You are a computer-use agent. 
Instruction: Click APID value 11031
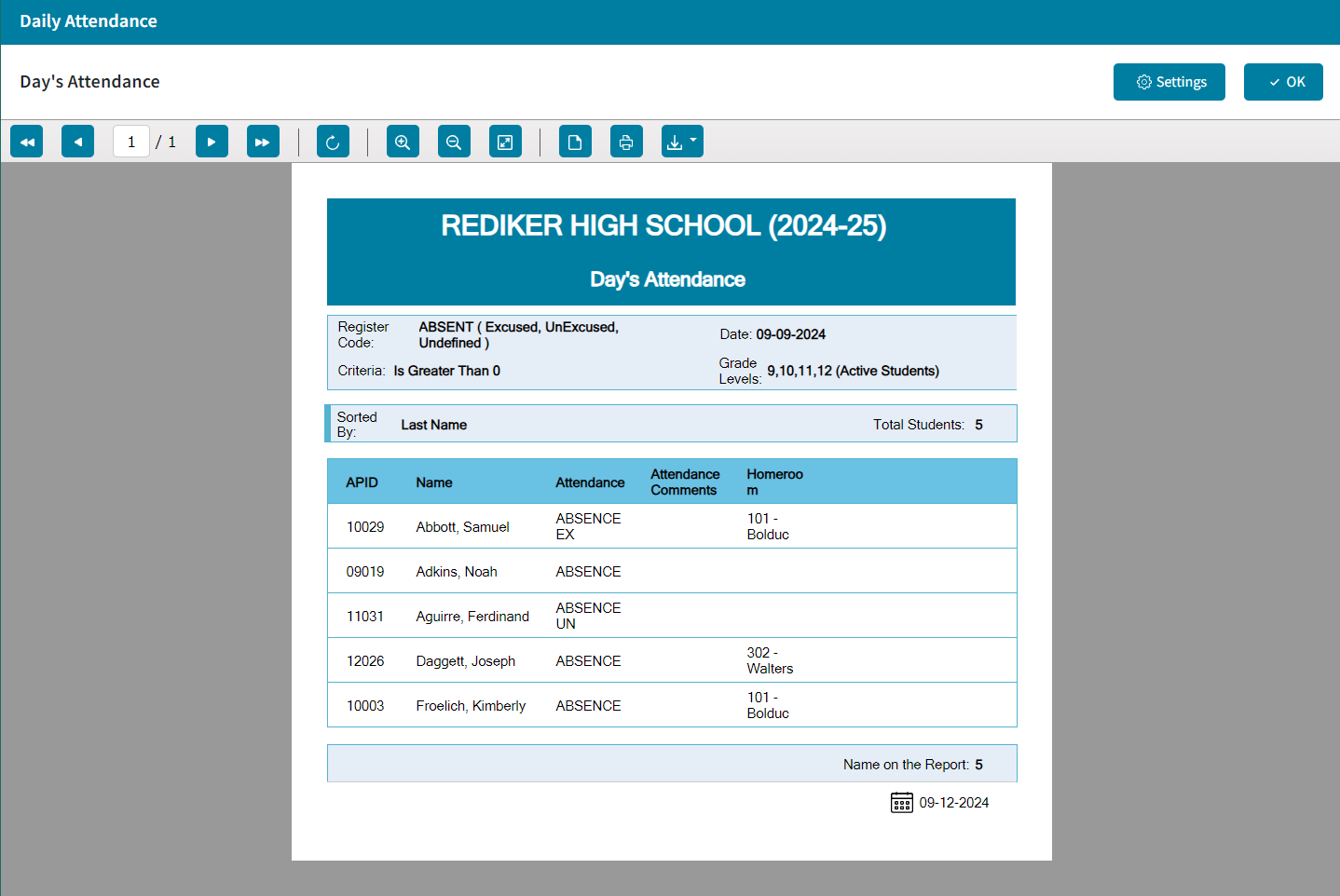pos(365,617)
